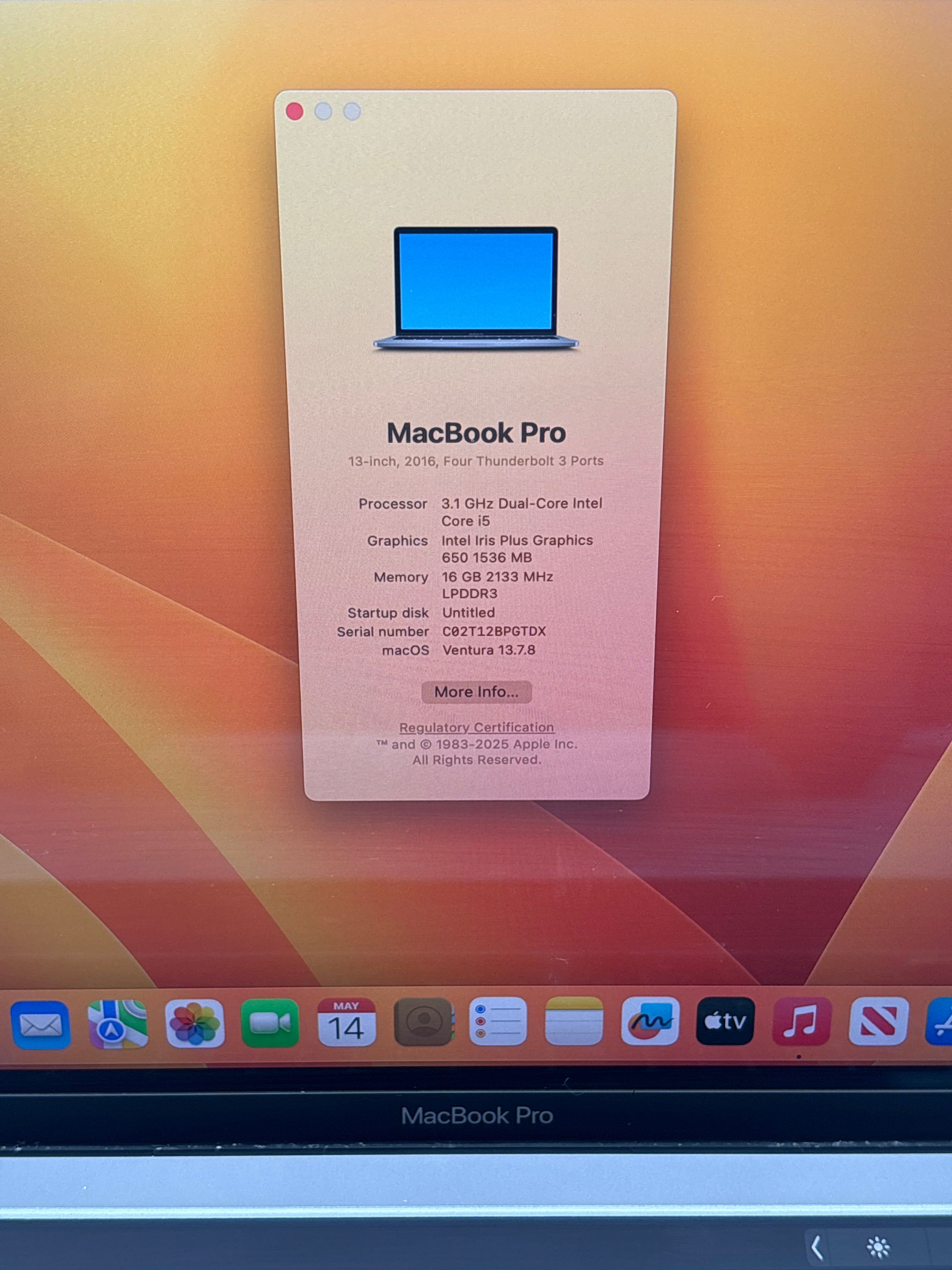Launch Music from the Dock
Image resolution: width=952 pixels, height=1270 pixels.
point(802,1021)
